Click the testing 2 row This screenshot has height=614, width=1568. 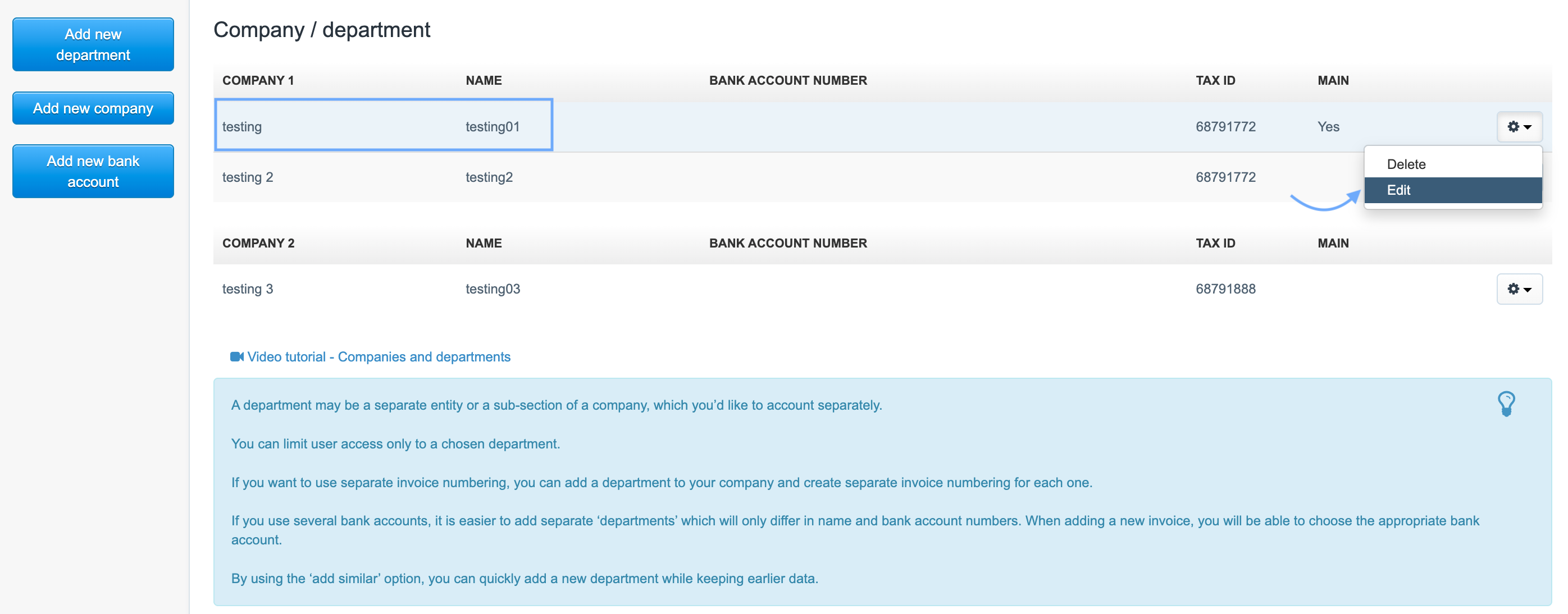point(247,177)
